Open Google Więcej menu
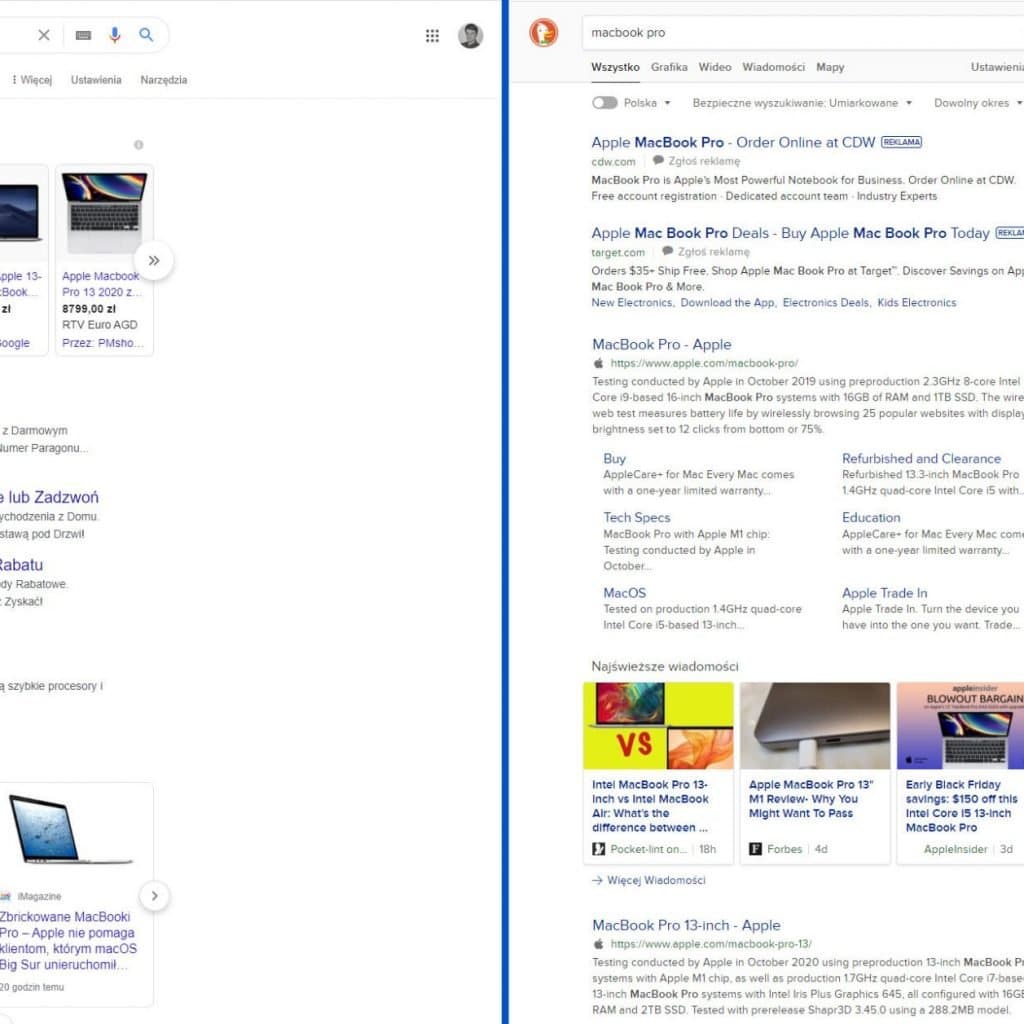 [31, 80]
